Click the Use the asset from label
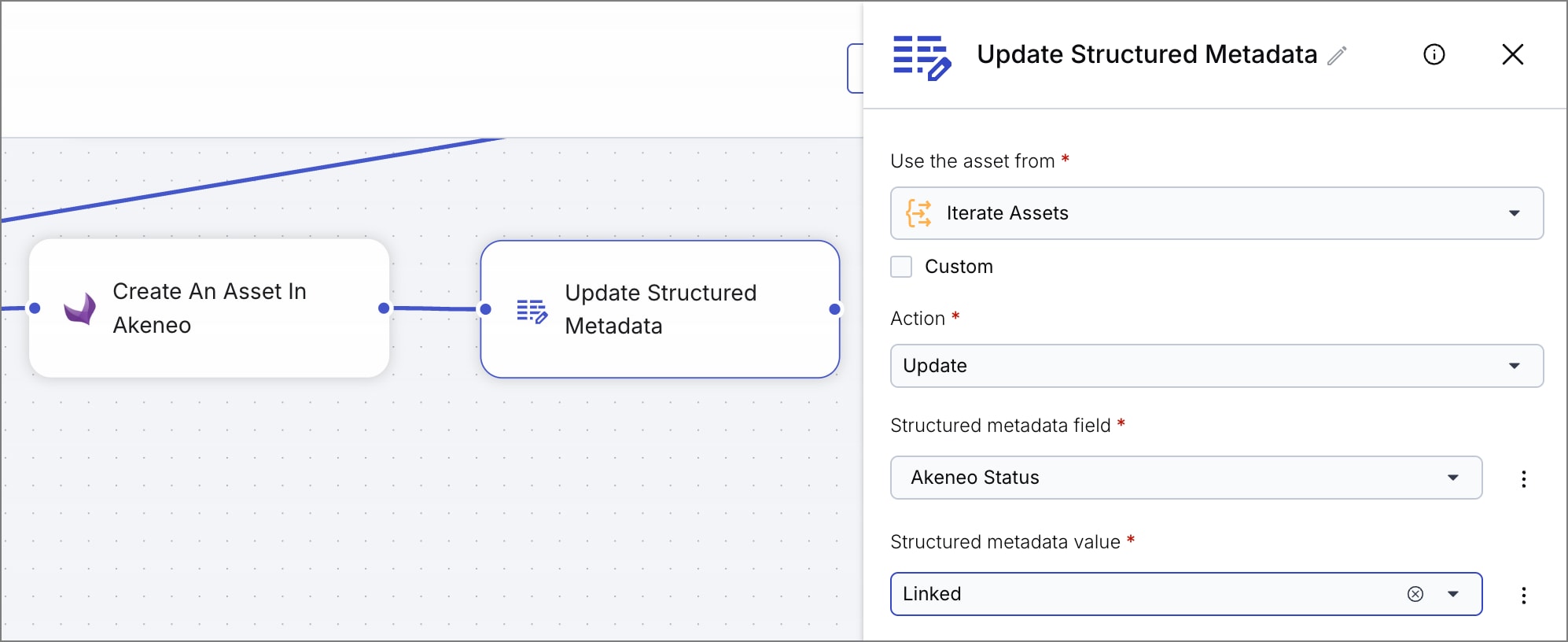The width and height of the screenshot is (1568, 642). [x=973, y=161]
